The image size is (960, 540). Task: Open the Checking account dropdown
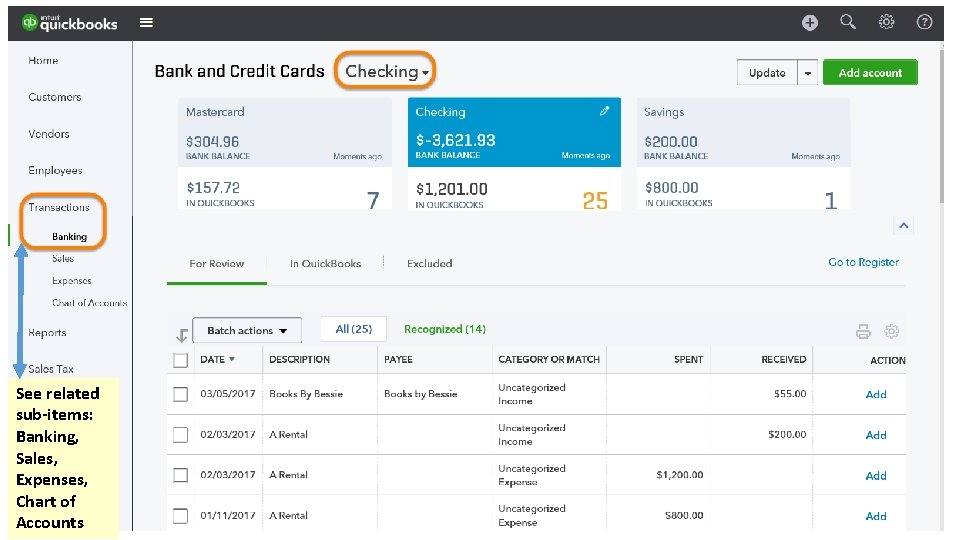pos(386,71)
